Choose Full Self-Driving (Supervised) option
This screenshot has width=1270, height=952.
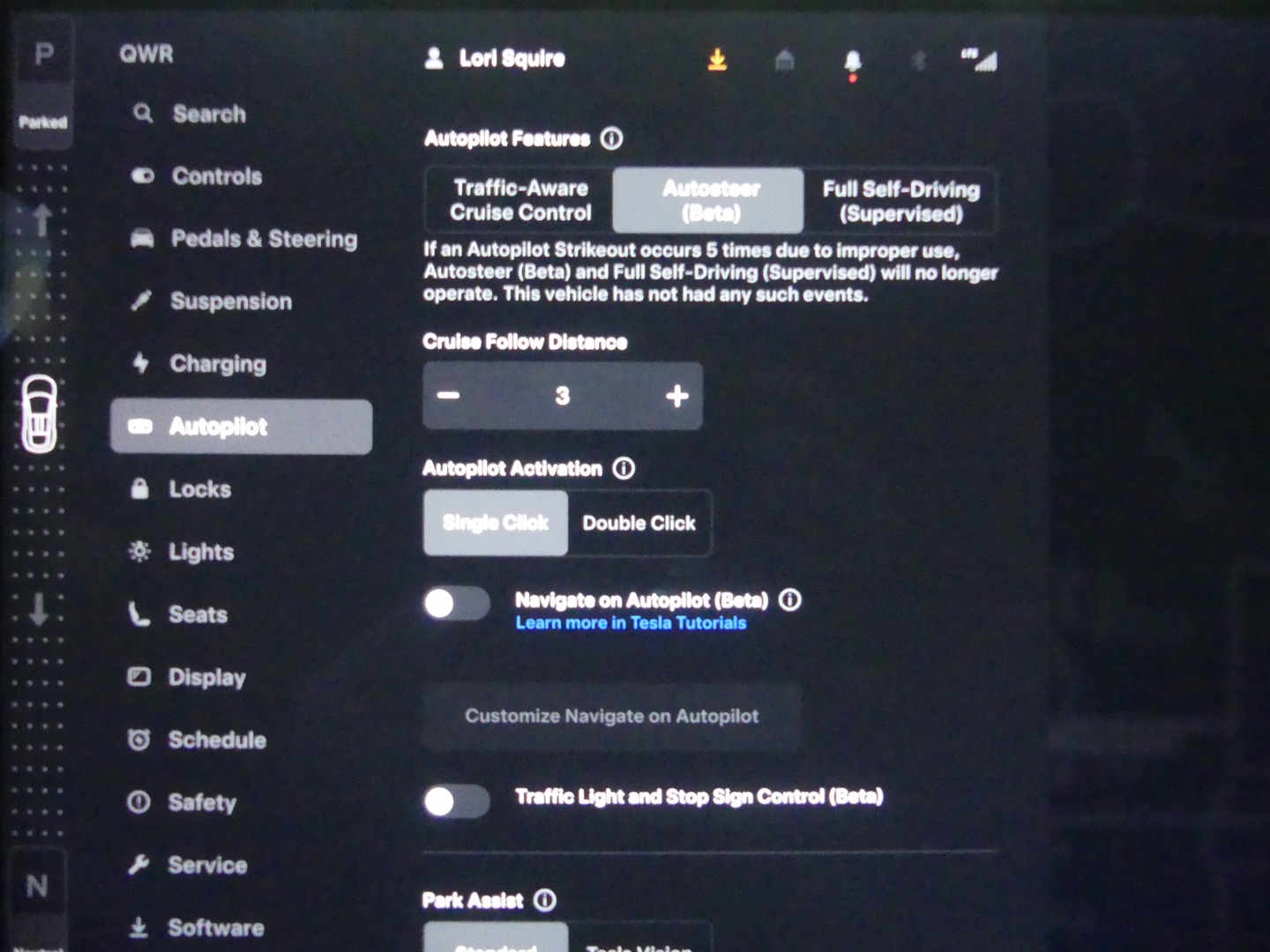900,201
